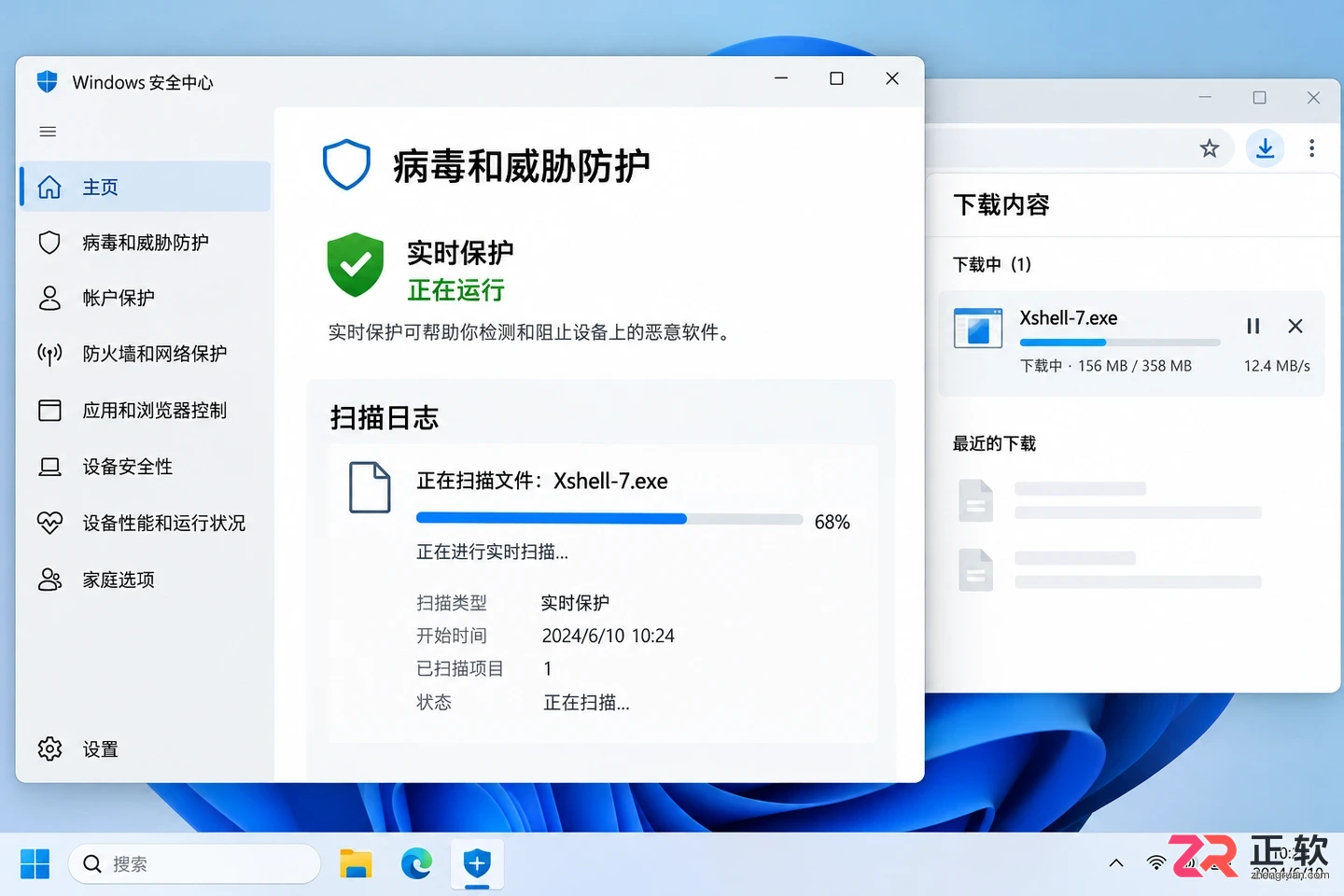The height and width of the screenshot is (896, 1344).
Task: Click the 扫描日志 heading
Action: coord(384,417)
